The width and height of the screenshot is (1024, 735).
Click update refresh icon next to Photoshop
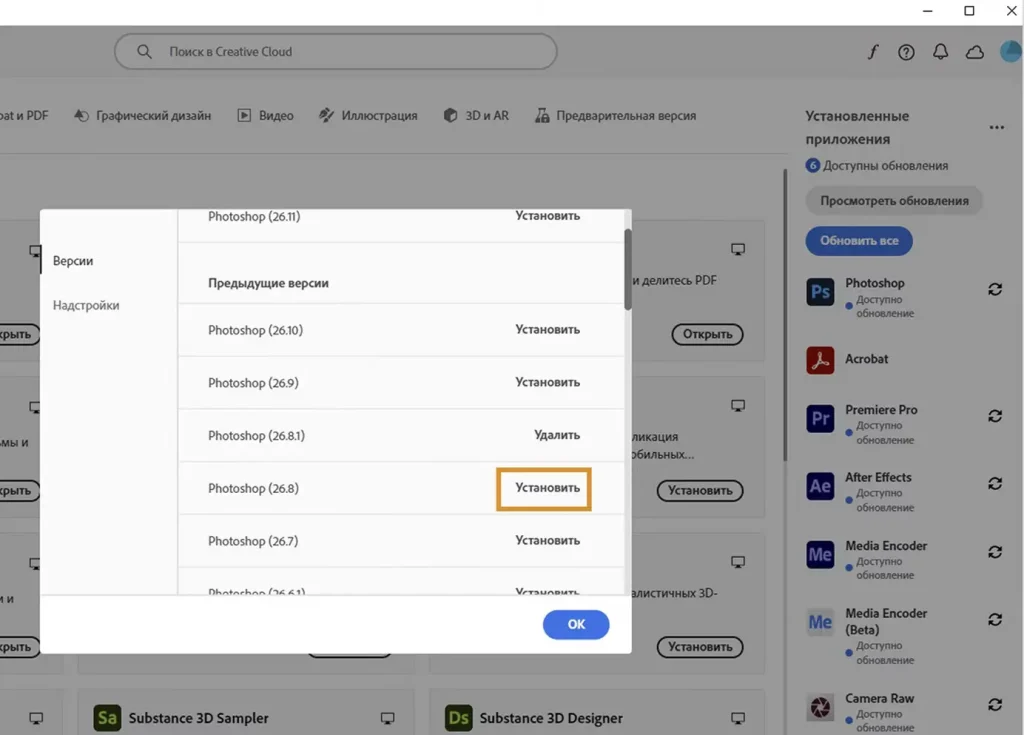point(995,289)
